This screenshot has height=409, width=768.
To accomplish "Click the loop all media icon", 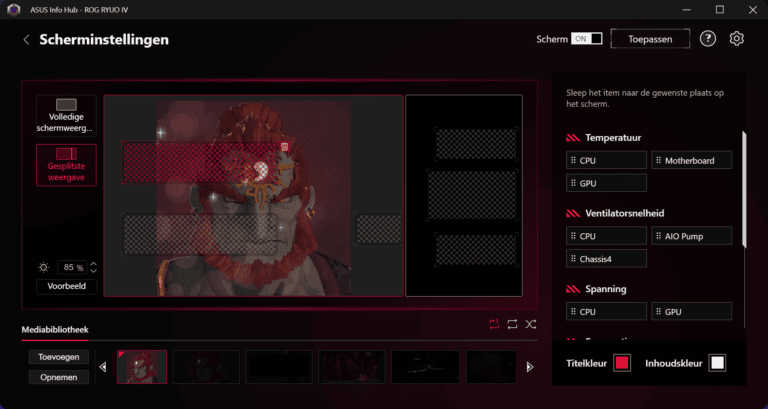I will tap(512, 324).
